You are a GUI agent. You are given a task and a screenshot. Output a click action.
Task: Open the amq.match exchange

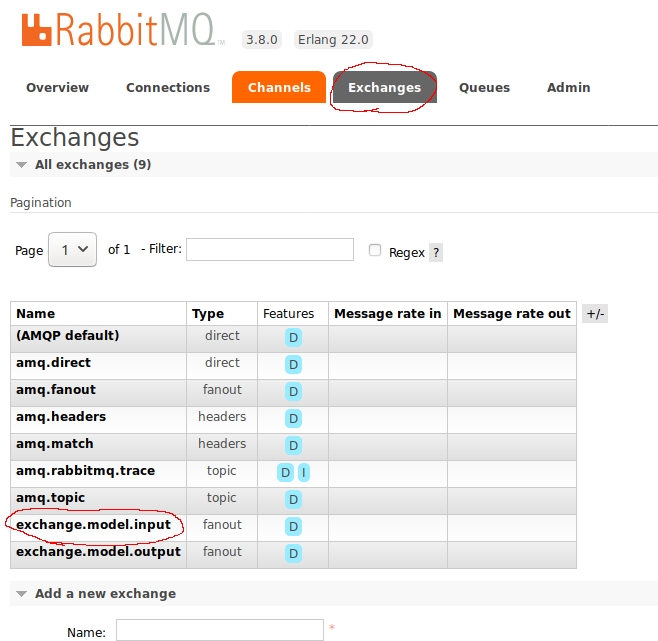point(55,444)
